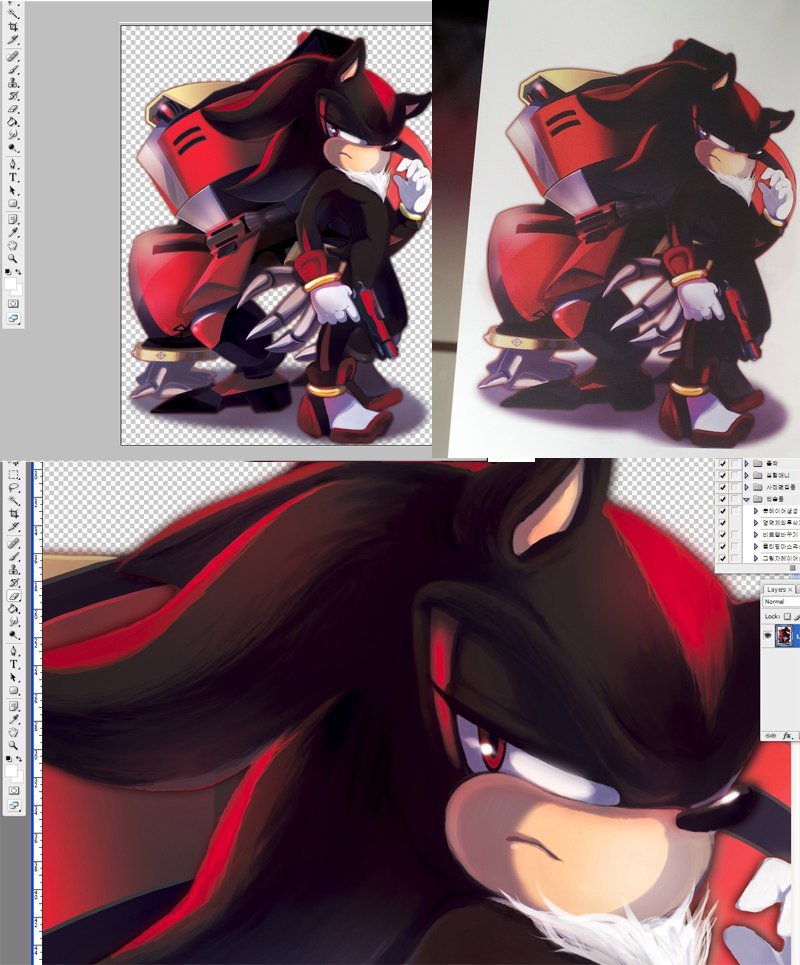Image resolution: width=800 pixels, height=965 pixels.
Task: Select the Zoom tool in the upper toolbar
Action: click(13, 258)
